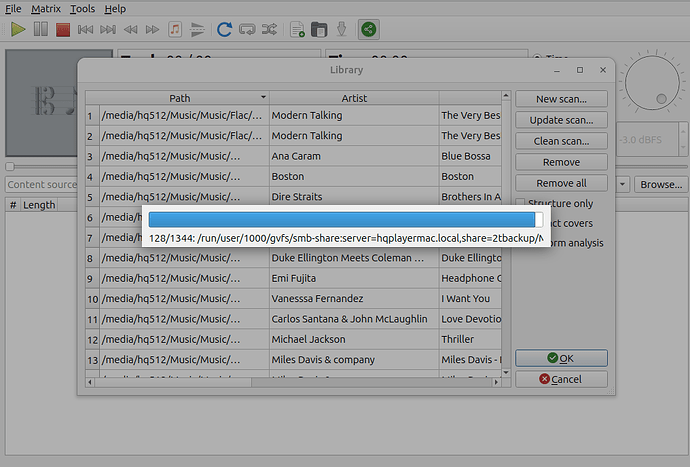Rewind with the double left arrows

tap(130, 29)
